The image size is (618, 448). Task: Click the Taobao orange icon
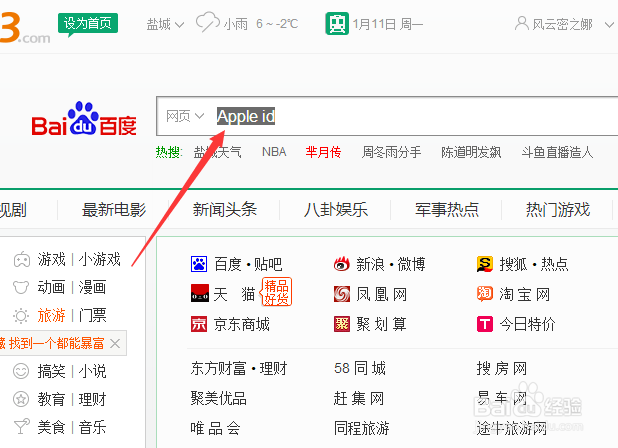pyautogui.click(x=485, y=294)
